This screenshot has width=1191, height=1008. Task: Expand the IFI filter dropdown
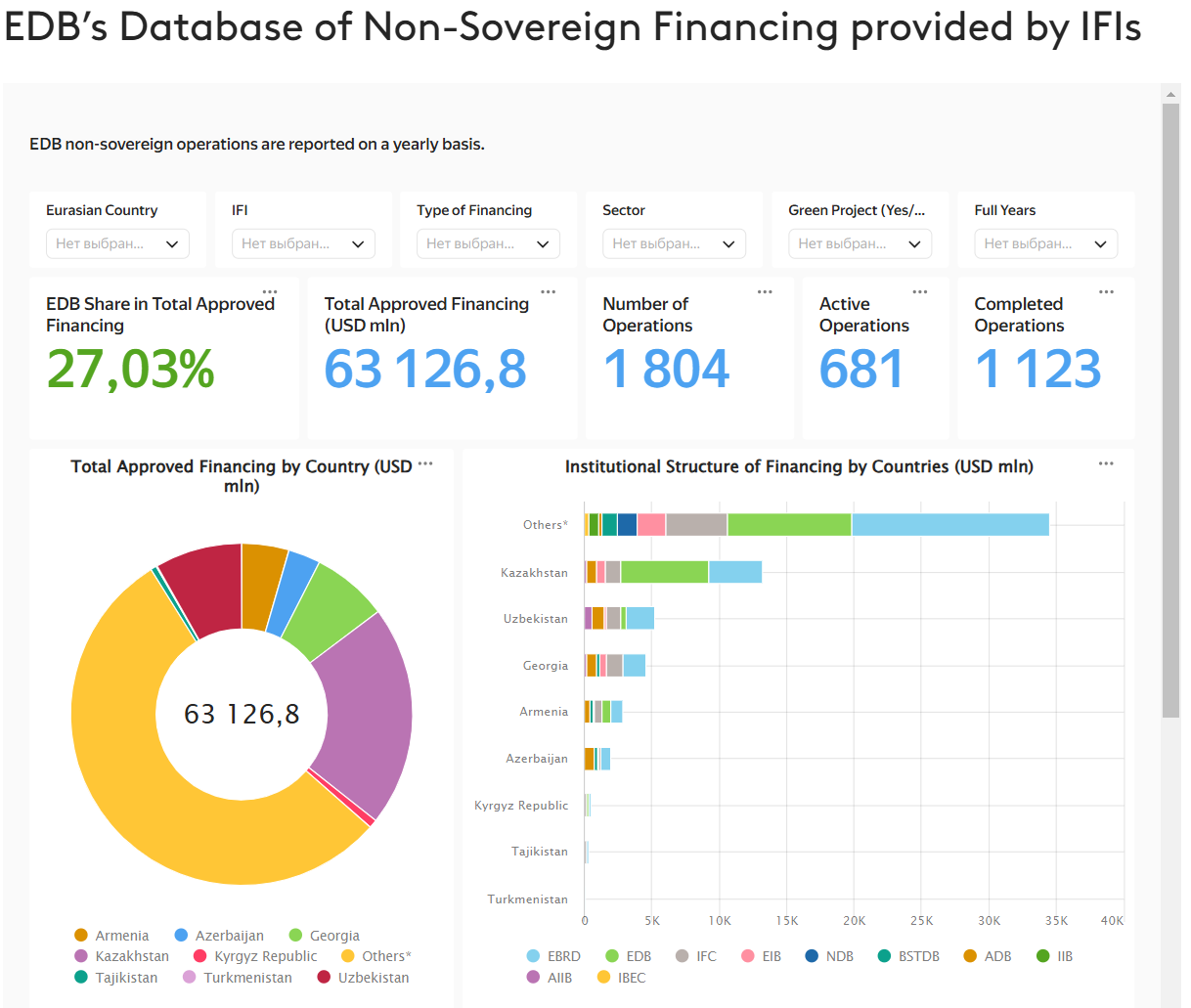tap(303, 244)
